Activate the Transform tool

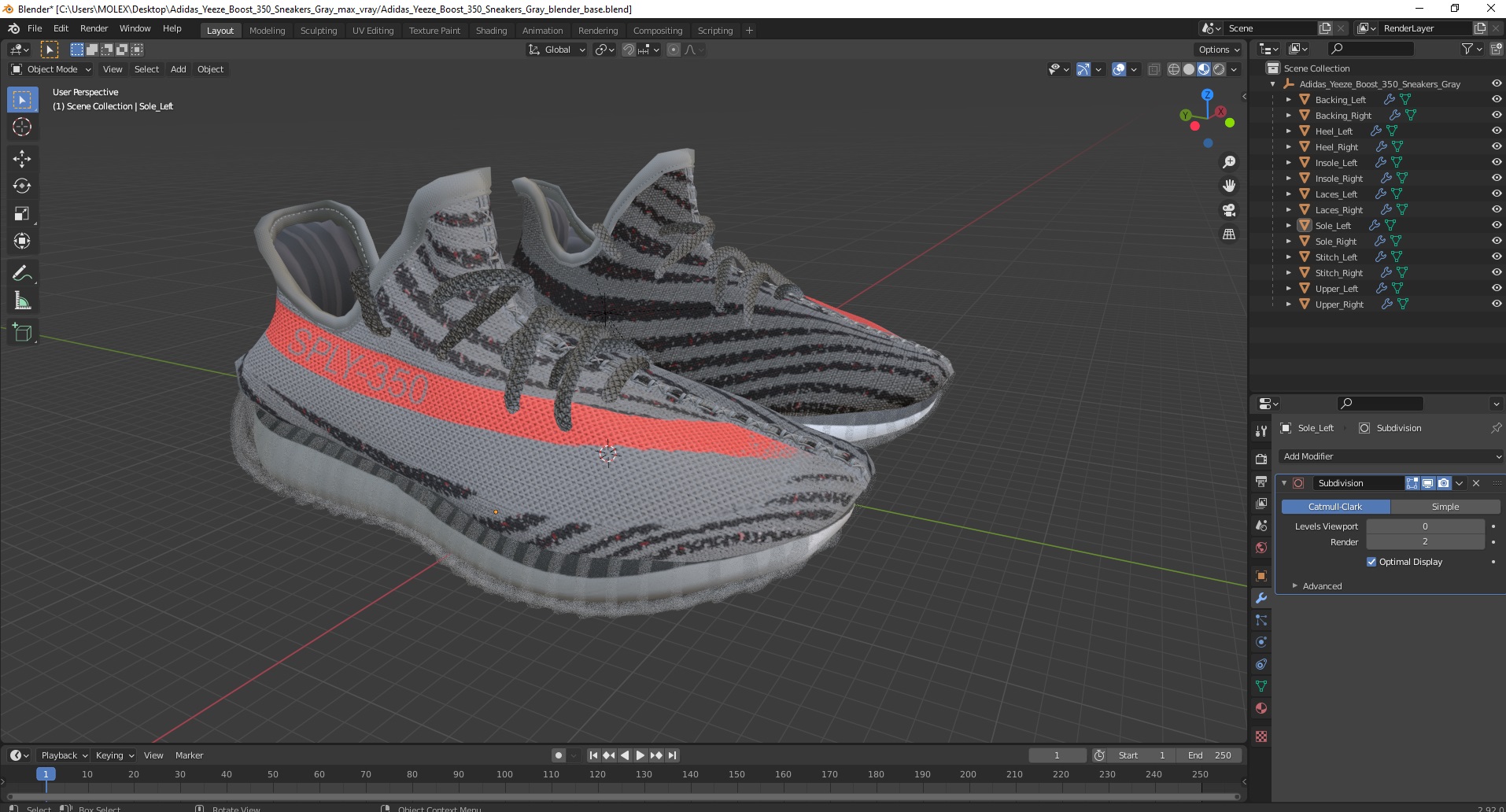point(22,241)
